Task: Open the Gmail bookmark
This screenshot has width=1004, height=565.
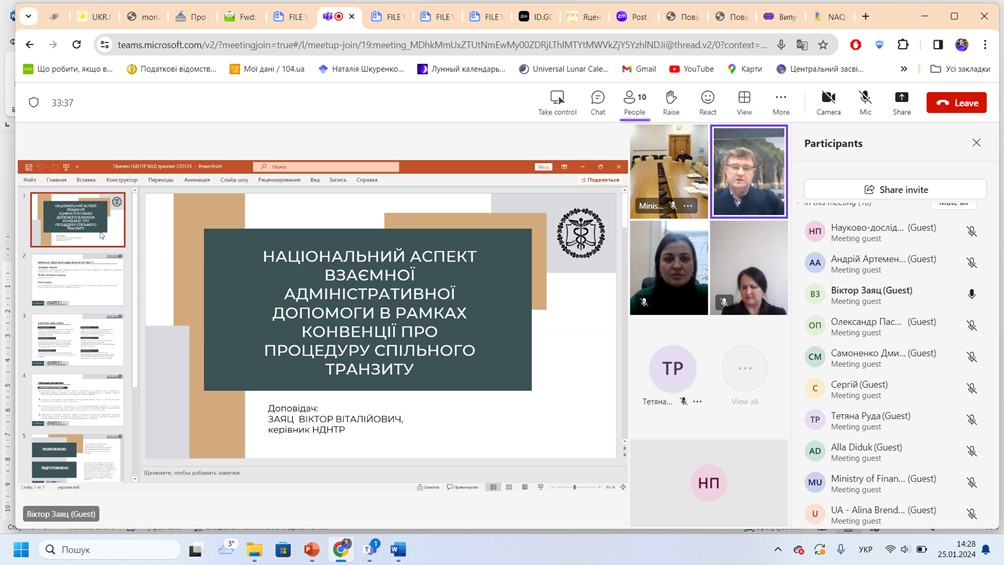Action: pyautogui.click(x=639, y=69)
